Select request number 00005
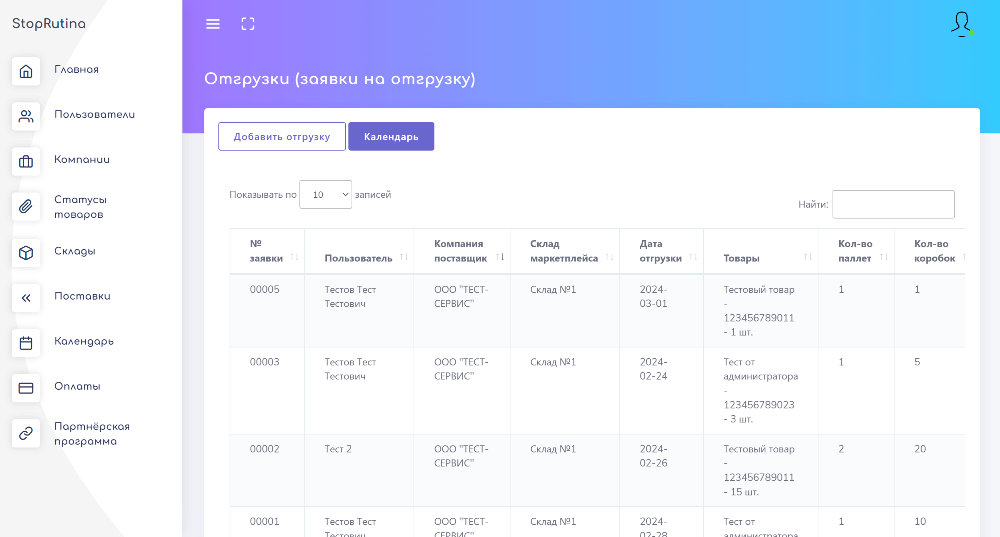1000x537 pixels. [265, 290]
